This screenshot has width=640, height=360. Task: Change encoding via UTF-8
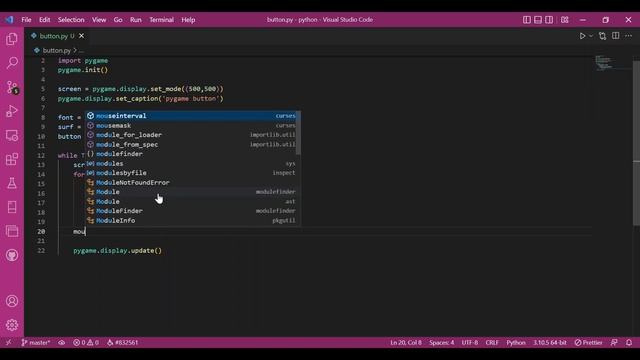(x=469, y=342)
